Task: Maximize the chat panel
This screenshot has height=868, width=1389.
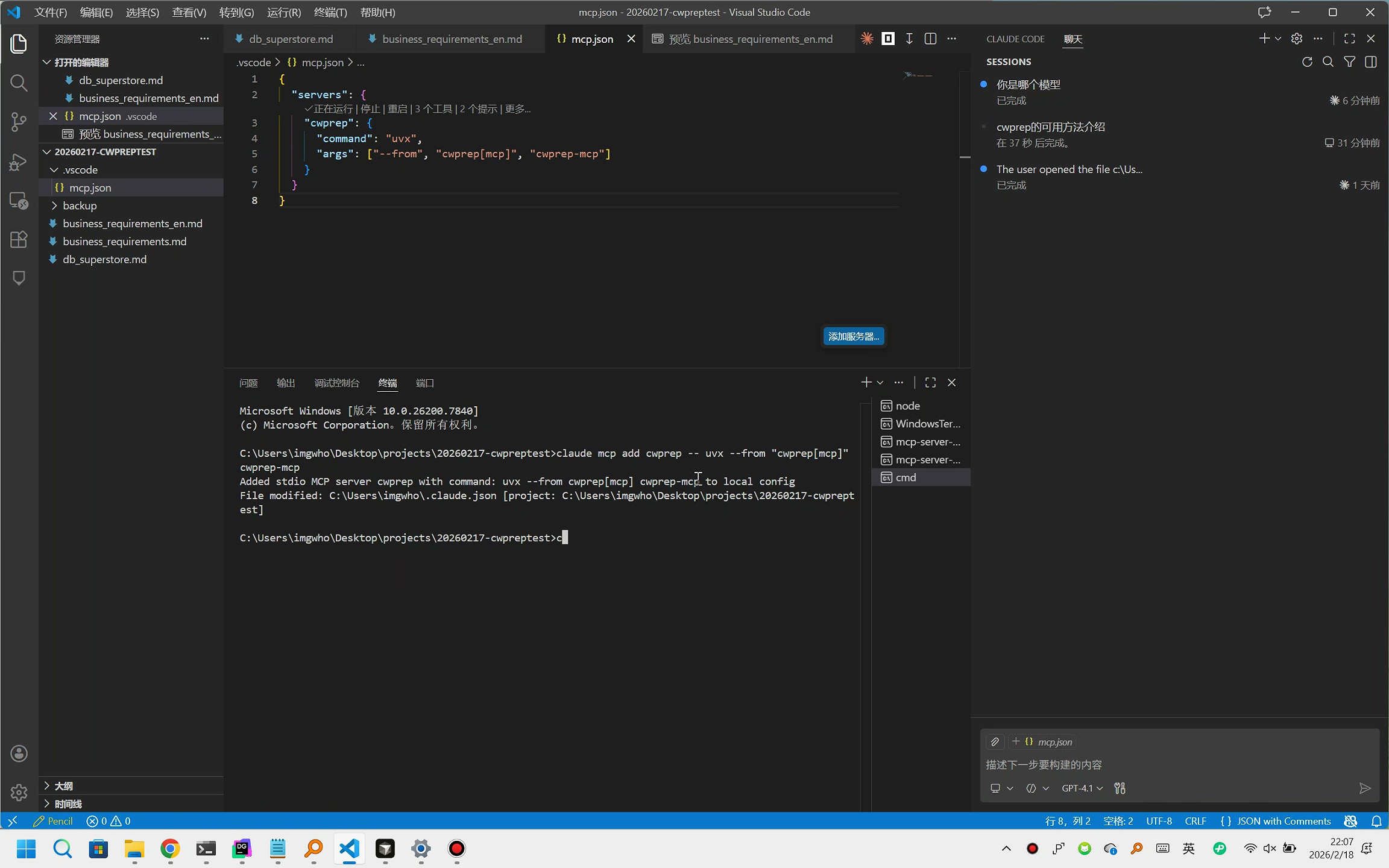Action: point(1350,39)
